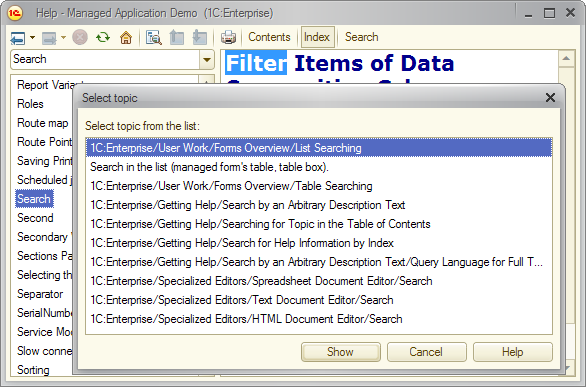The width and height of the screenshot is (586, 387).
Task: Expand the Search combo box dropdown
Action: pyautogui.click(x=207, y=60)
